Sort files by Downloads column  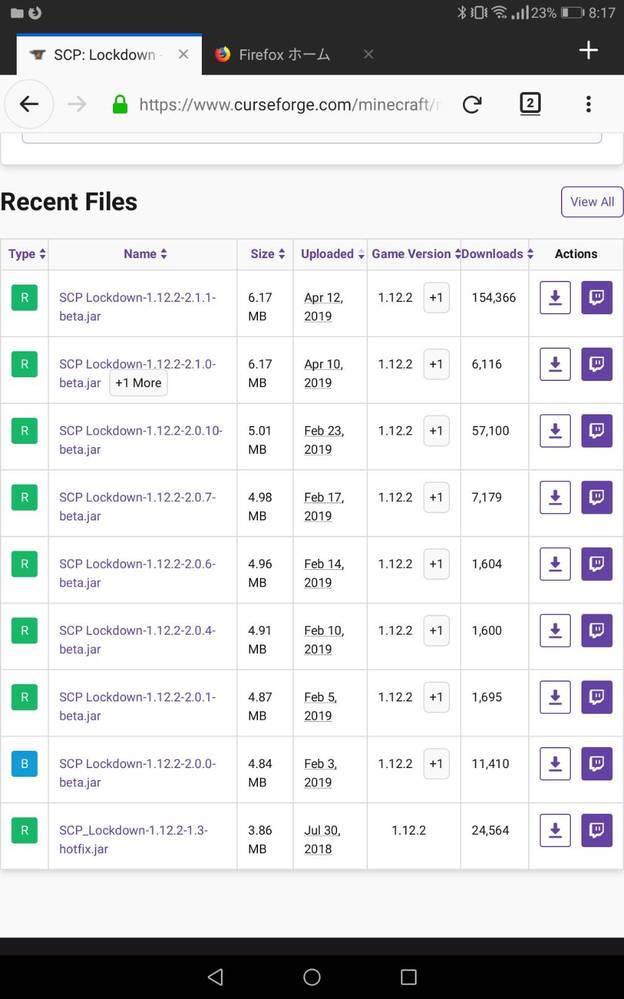pos(497,254)
